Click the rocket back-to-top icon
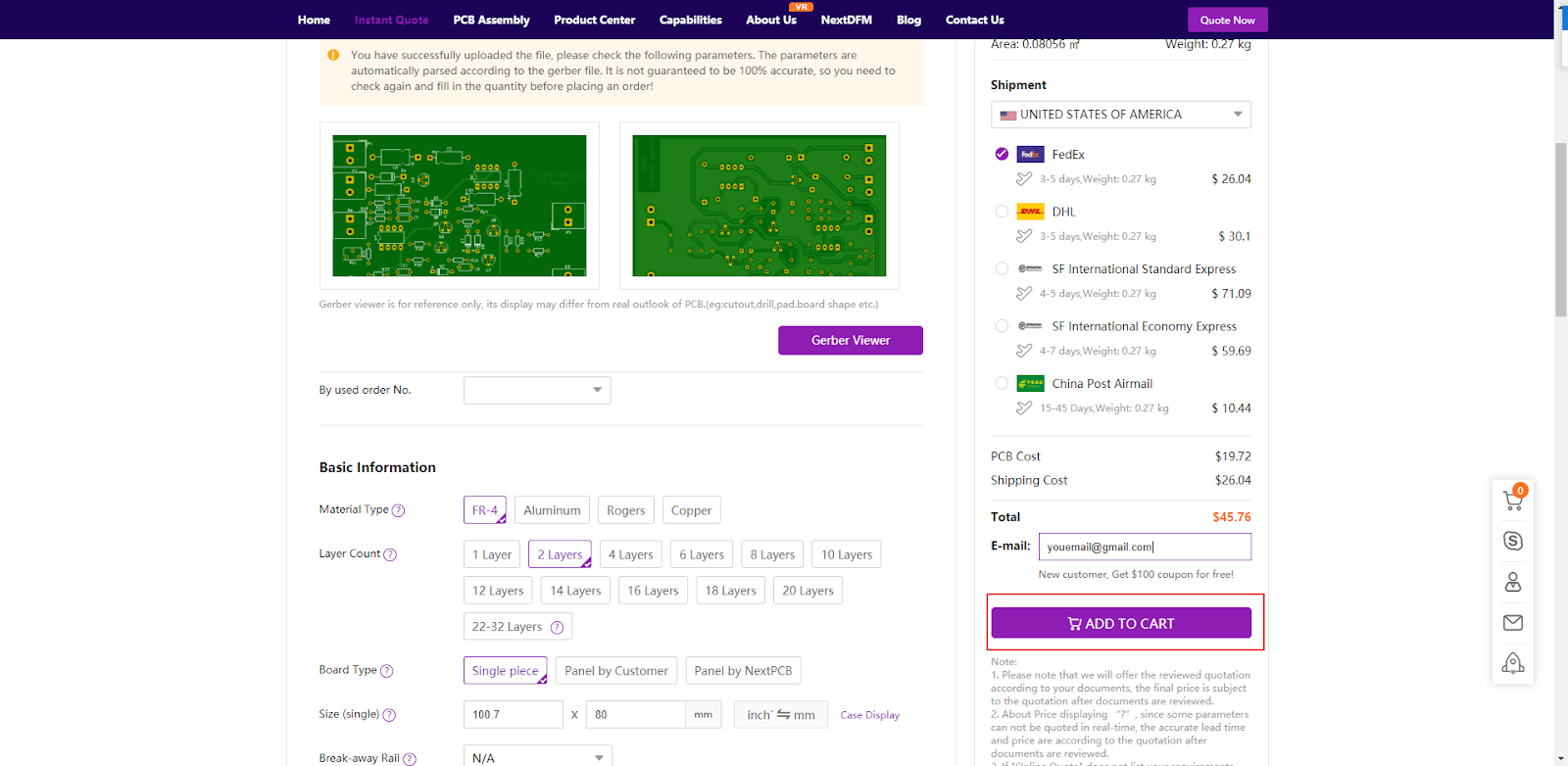 (1512, 663)
